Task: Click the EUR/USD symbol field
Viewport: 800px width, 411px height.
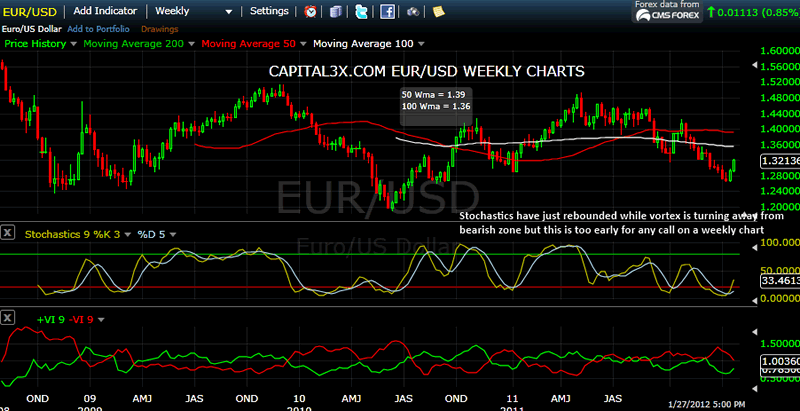Action: coord(31,11)
